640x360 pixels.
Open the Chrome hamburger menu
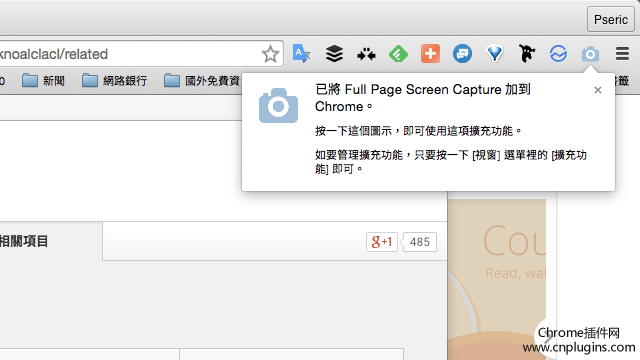pyautogui.click(x=622, y=53)
